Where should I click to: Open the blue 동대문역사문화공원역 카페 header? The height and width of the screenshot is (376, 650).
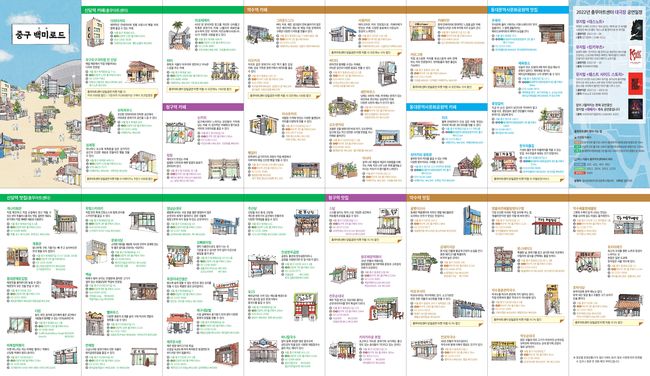coord(447,107)
